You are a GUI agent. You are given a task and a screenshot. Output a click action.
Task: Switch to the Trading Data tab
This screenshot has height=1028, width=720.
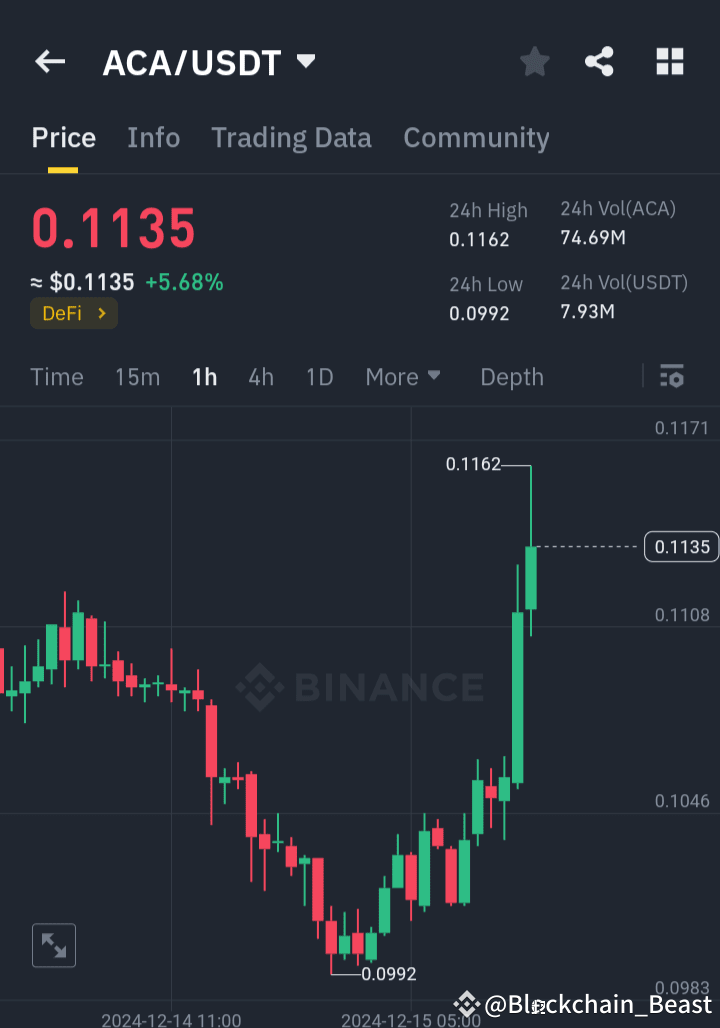pos(291,138)
